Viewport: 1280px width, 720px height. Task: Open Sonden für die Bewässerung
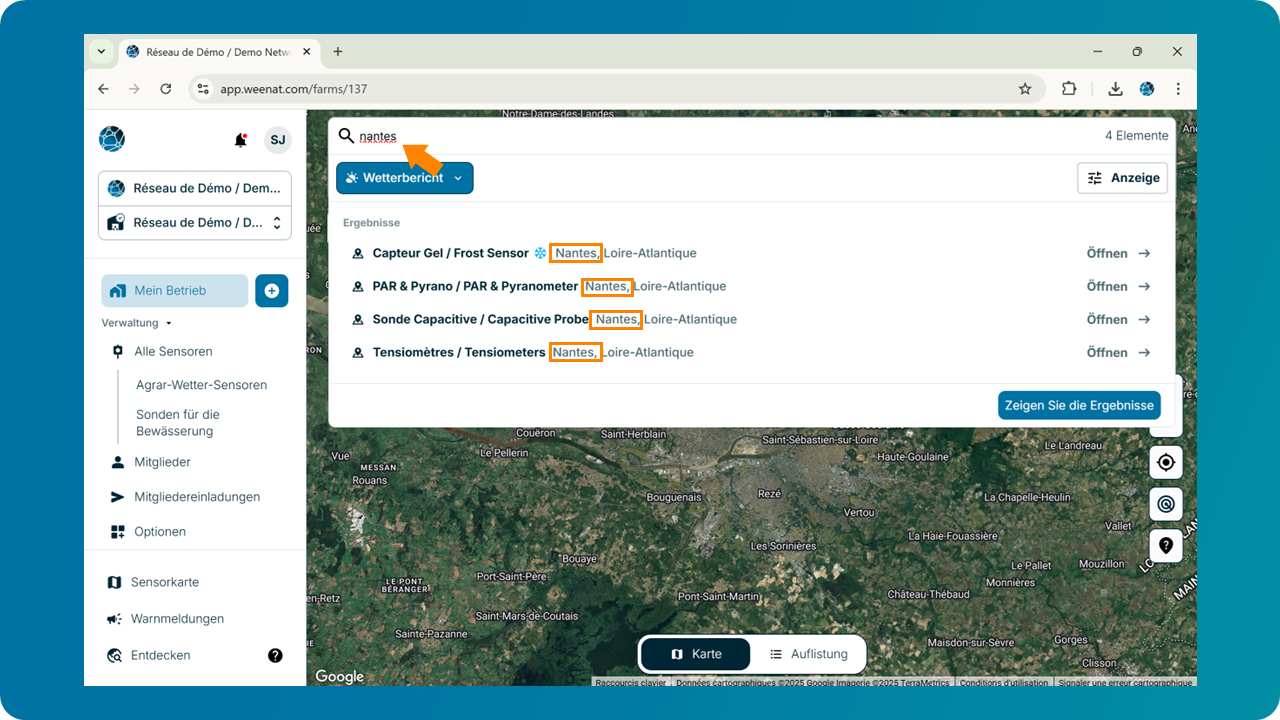pyautogui.click(x=178, y=423)
